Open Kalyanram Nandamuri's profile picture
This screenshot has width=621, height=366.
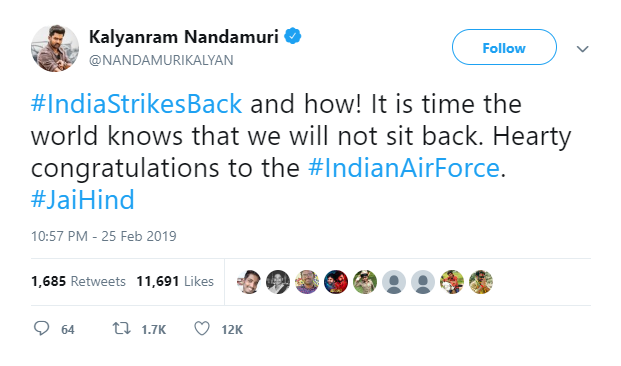tap(55, 48)
